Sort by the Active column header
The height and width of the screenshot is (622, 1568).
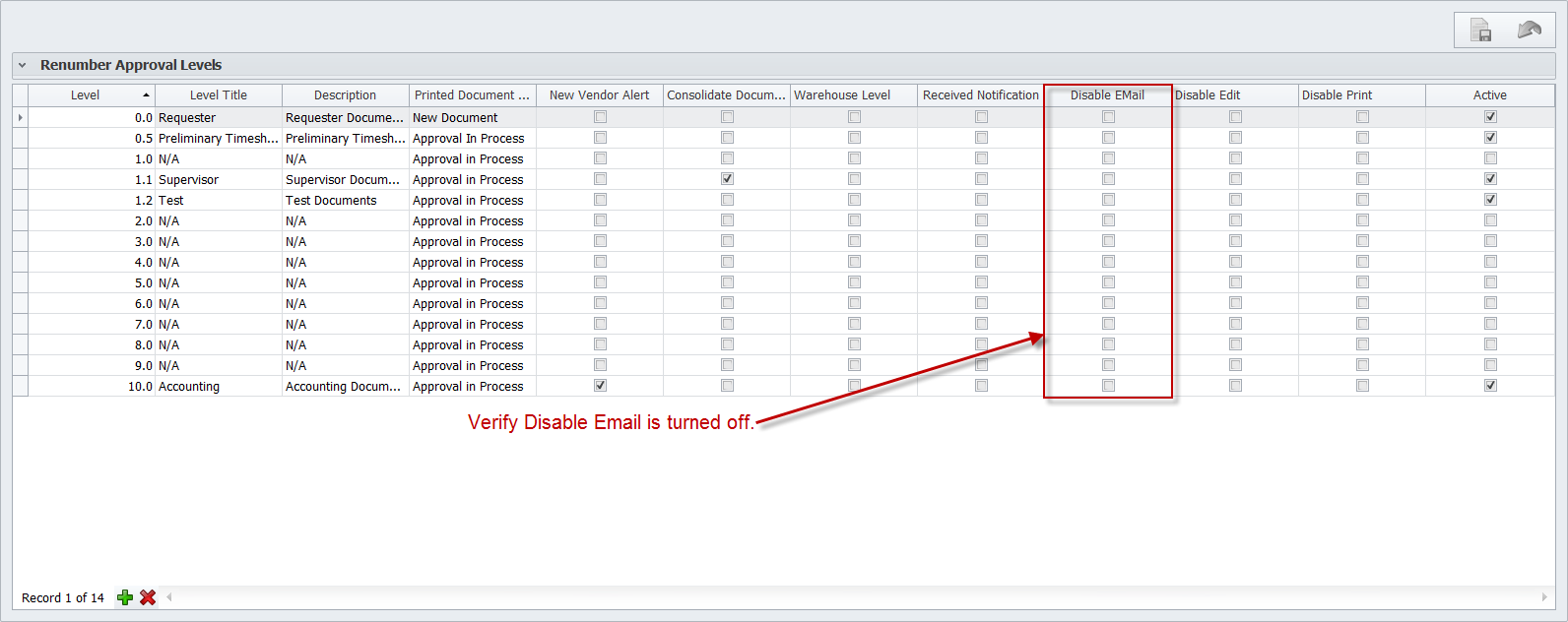[x=1489, y=95]
